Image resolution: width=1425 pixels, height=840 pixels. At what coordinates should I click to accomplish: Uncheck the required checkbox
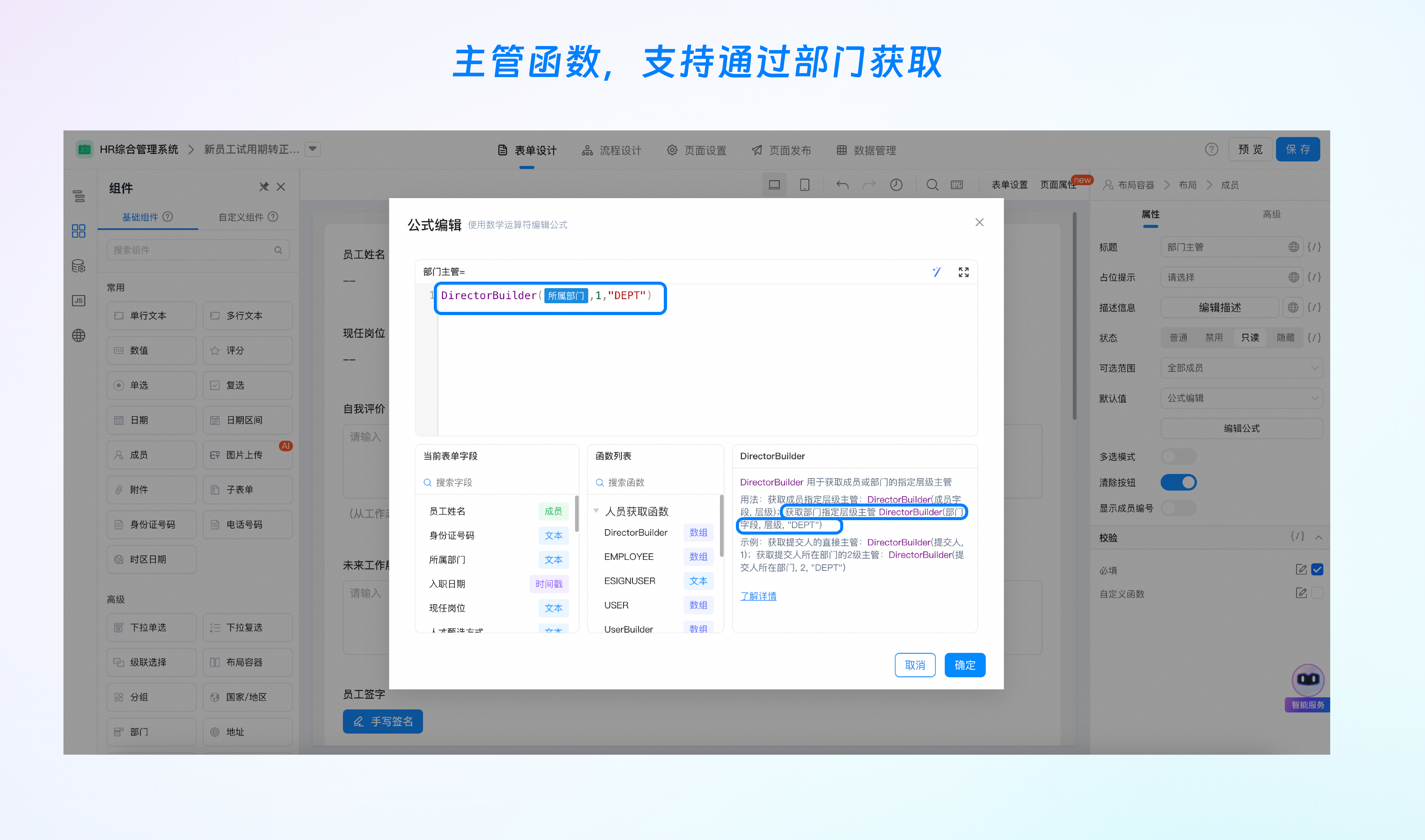click(1317, 569)
